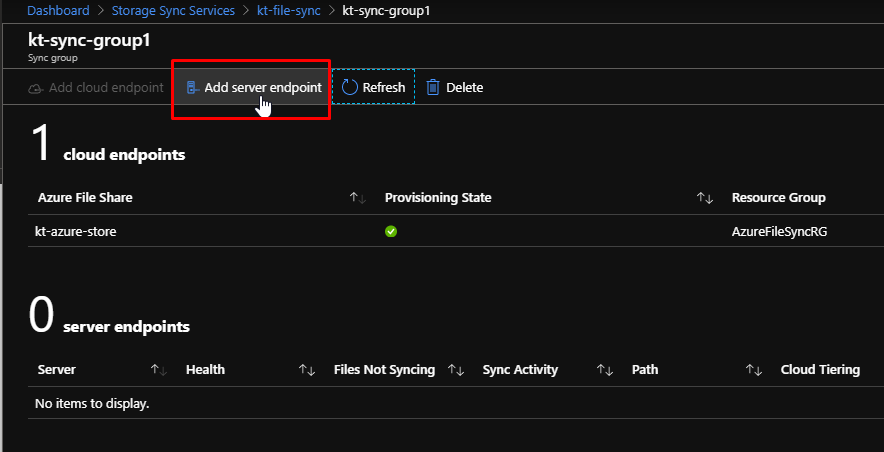Image resolution: width=884 pixels, height=452 pixels.
Task: Go to Storage Sync Services breadcrumb
Action: 173,10
